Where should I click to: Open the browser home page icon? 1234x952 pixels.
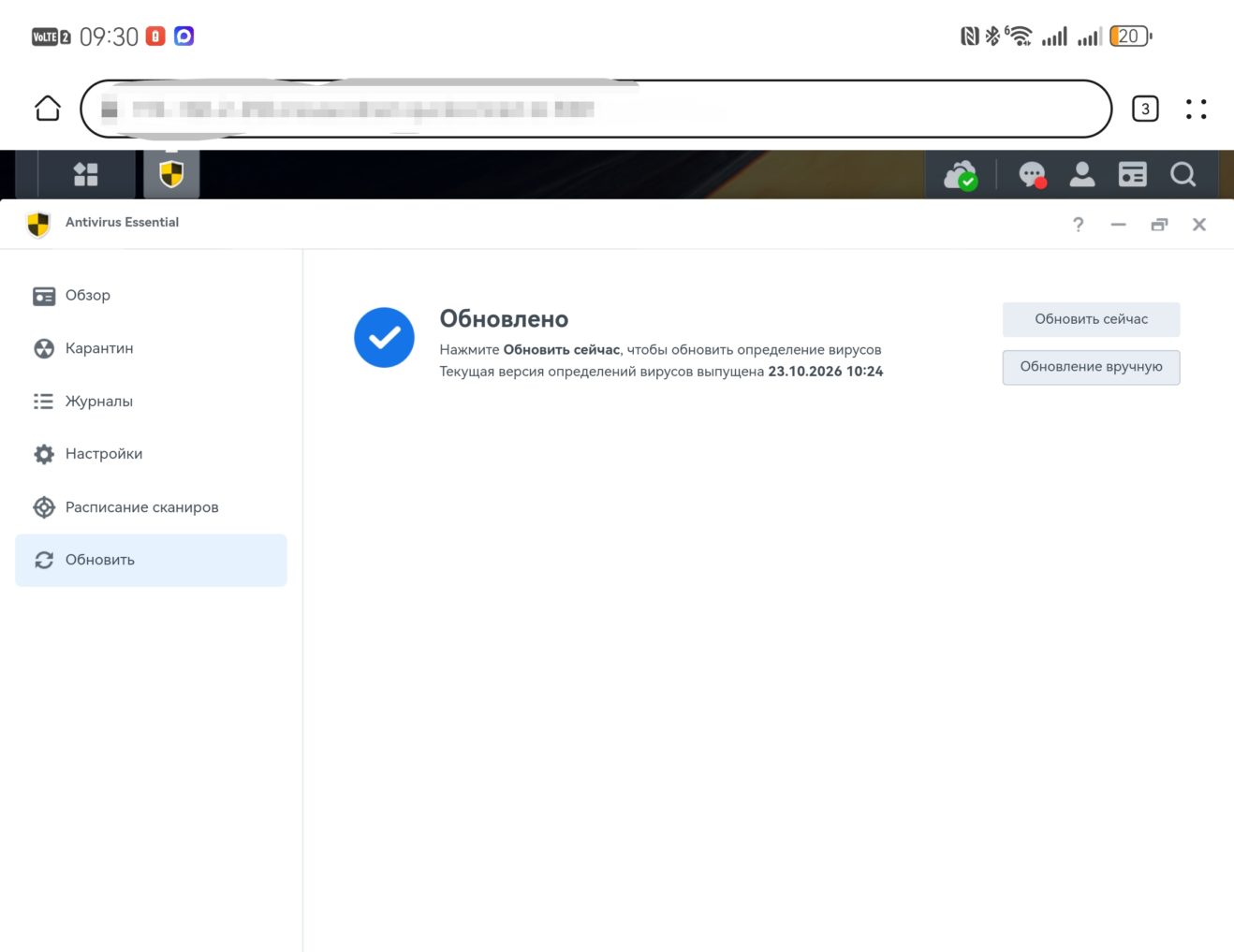click(48, 109)
